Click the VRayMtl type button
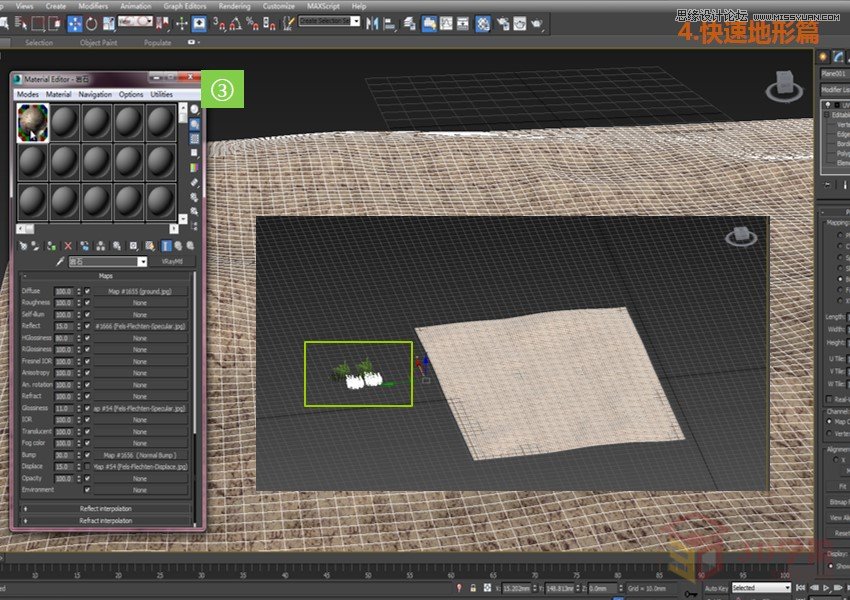The width and height of the screenshot is (850, 600). [171, 262]
